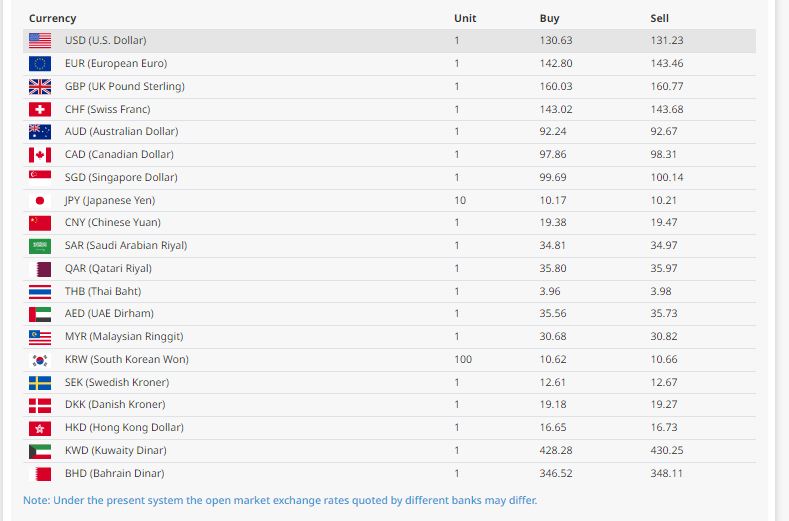Click the Buy column header
This screenshot has width=789, height=521.
549,19
